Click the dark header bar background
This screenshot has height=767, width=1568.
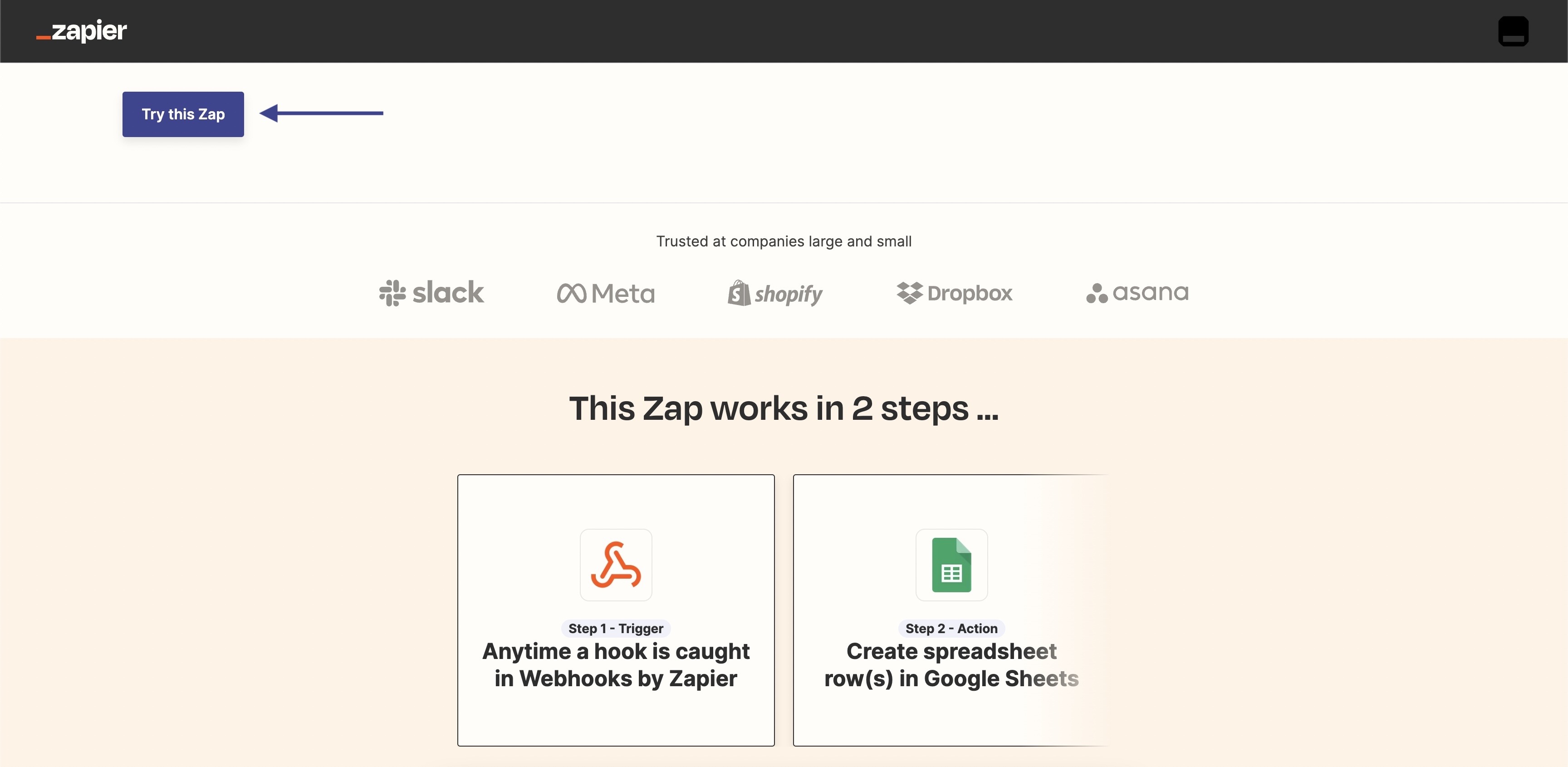(x=791, y=31)
